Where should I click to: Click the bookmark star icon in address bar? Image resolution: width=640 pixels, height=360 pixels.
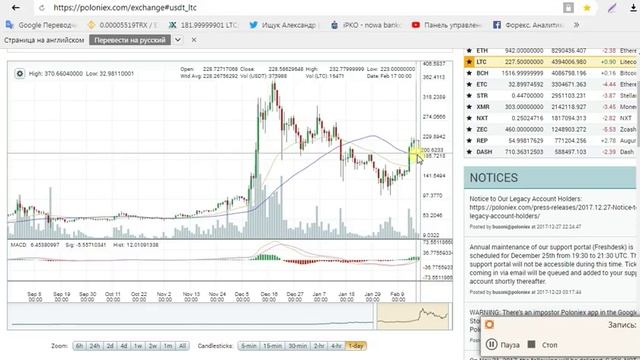coord(587,8)
